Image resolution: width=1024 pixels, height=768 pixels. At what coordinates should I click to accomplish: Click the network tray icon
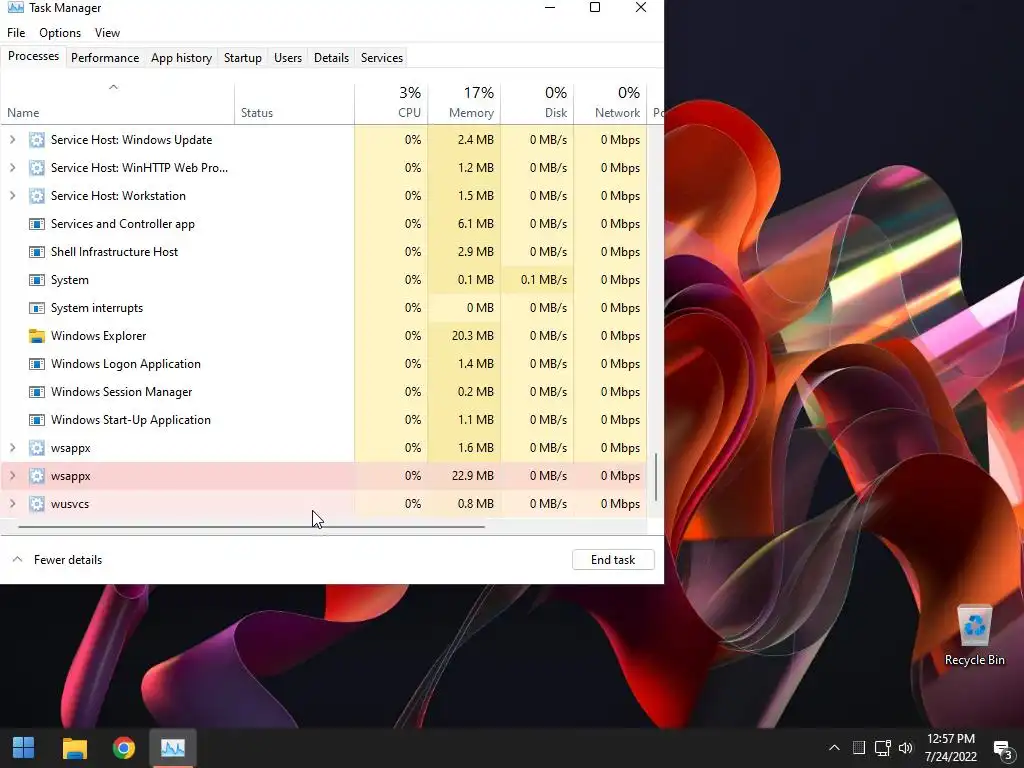coord(883,748)
